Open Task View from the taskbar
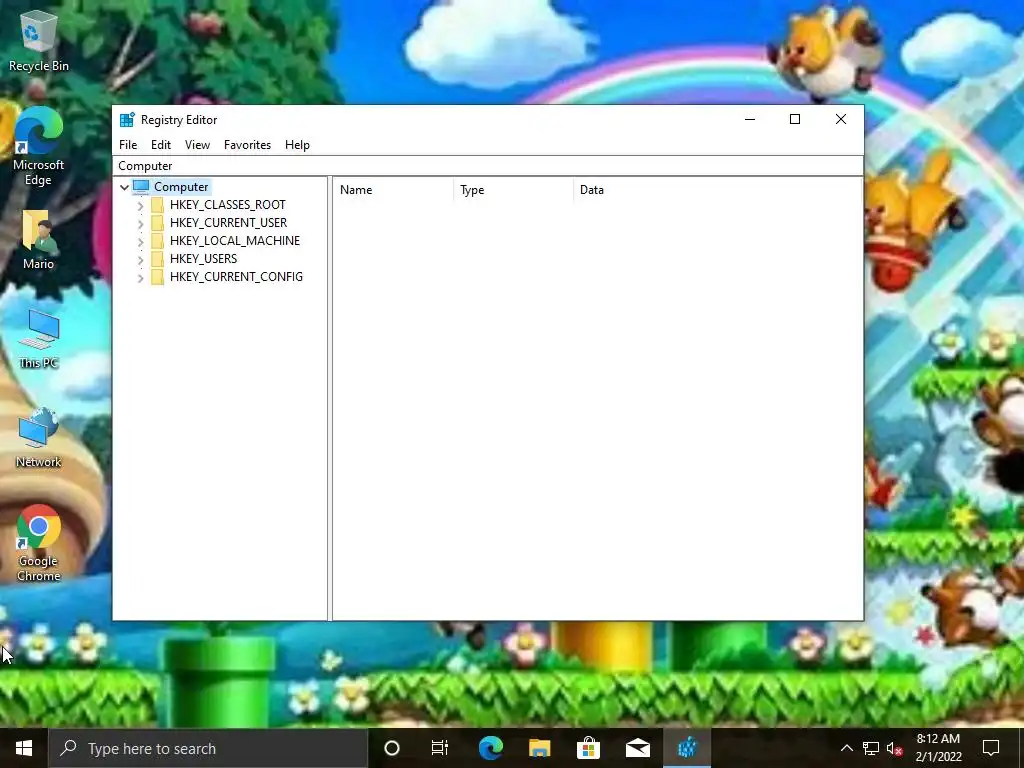The height and width of the screenshot is (768, 1024). pos(440,748)
